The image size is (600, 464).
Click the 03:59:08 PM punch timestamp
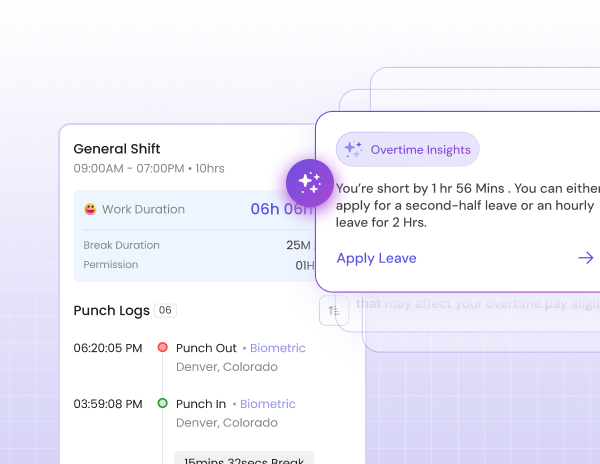pos(108,404)
